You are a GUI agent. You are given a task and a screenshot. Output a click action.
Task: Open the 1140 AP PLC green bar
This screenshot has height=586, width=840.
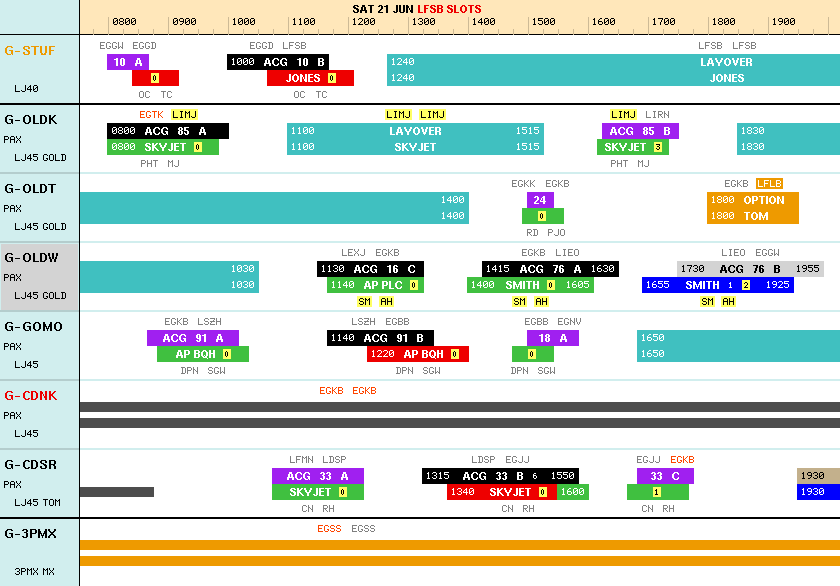point(376,286)
